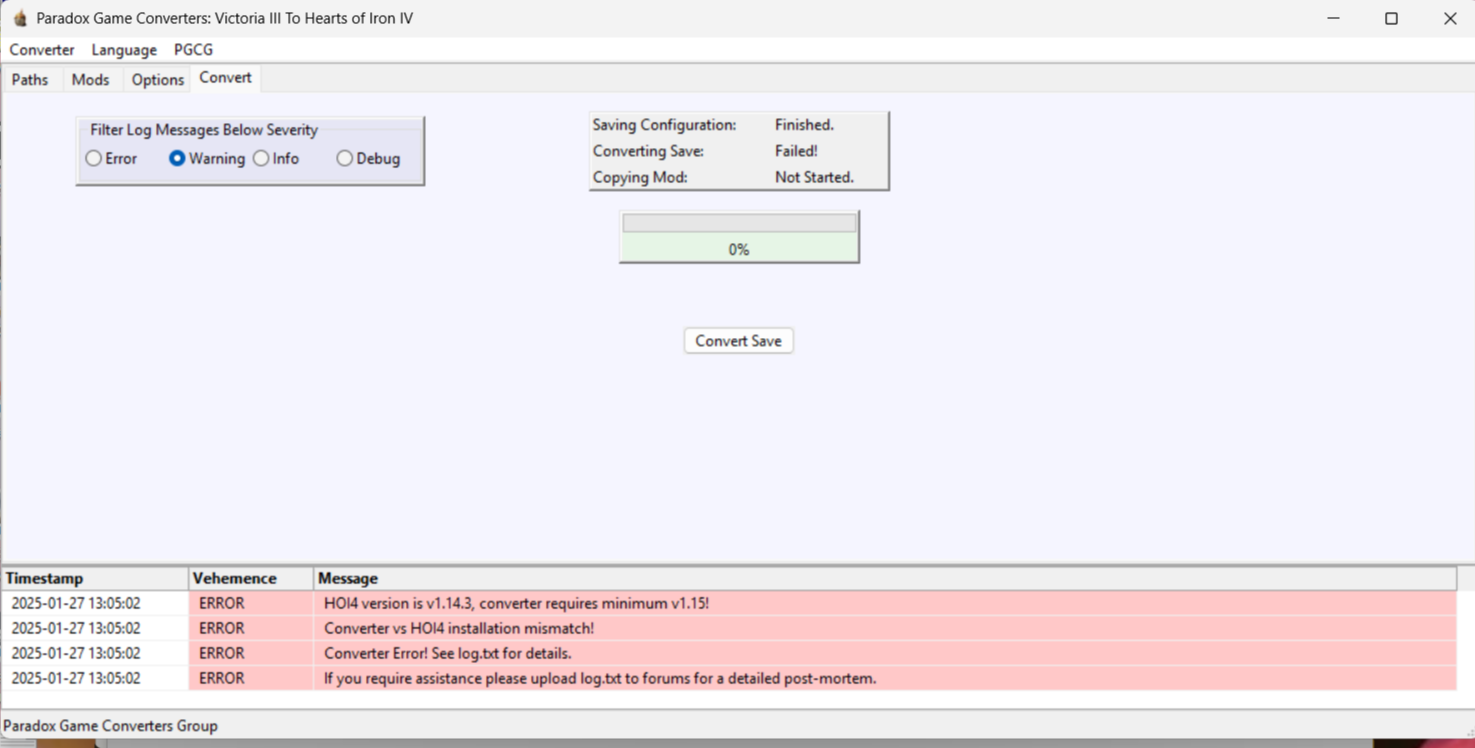Switch to the Paths tab
Viewport: 1475px width, 748px height.
point(30,80)
